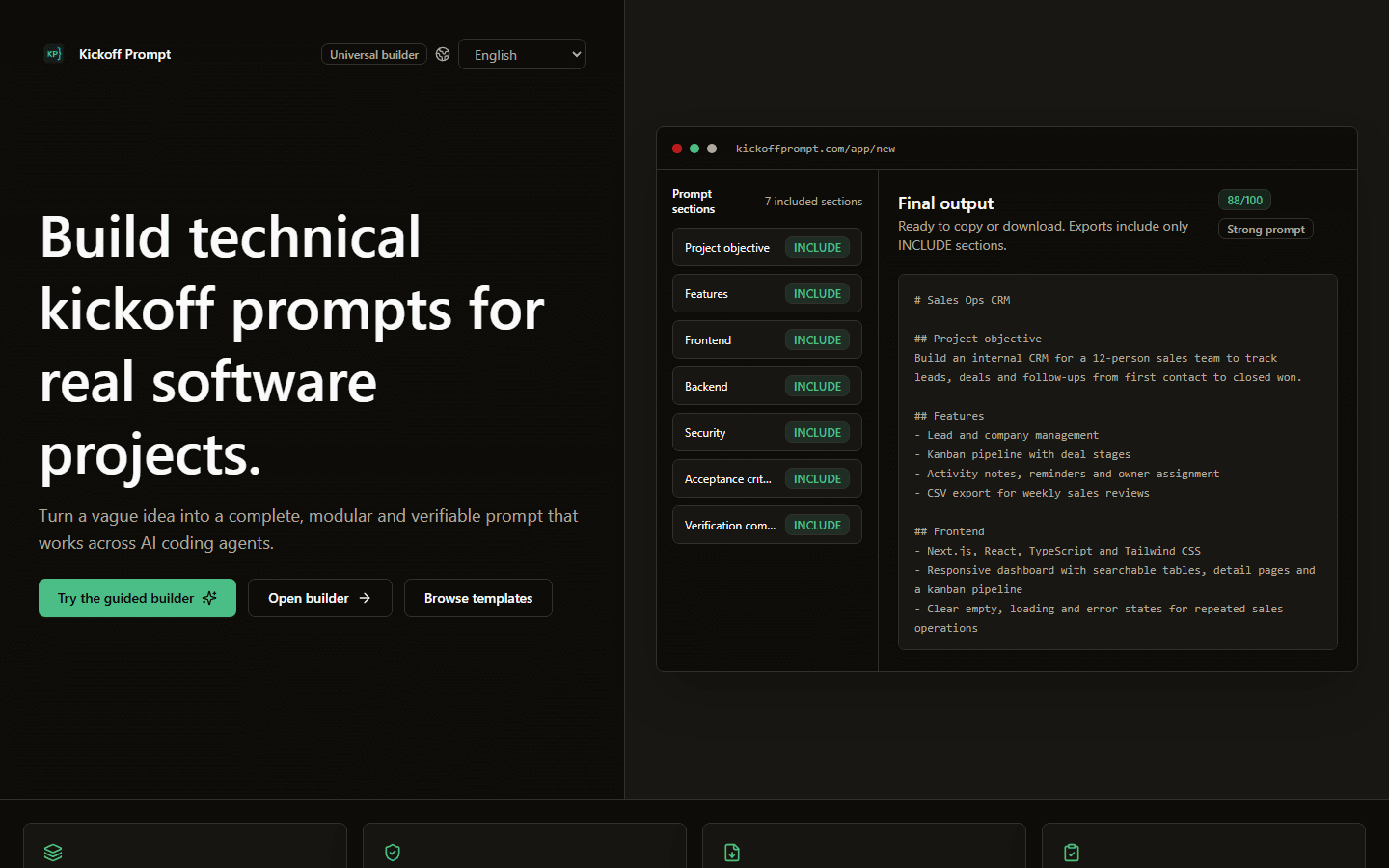The image size is (1389, 868).
Task: Click the "# Sales Ops CRM" line
Action: click(x=962, y=300)
